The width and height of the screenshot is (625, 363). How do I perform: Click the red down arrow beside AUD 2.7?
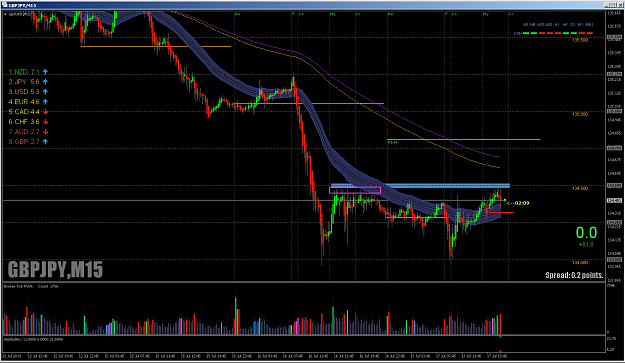click(45, 132)
